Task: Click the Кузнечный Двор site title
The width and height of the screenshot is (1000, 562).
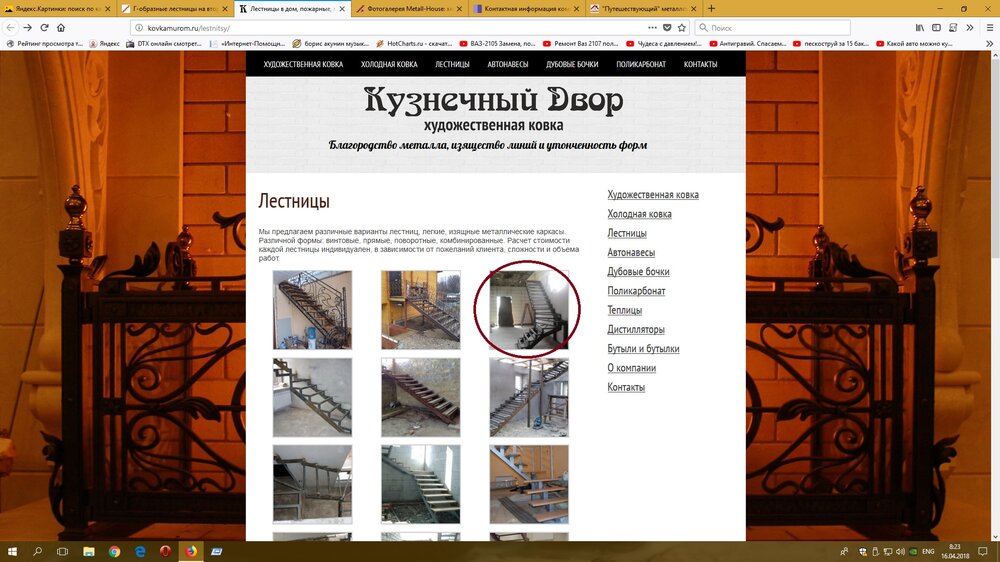Action: pos(494,101)
